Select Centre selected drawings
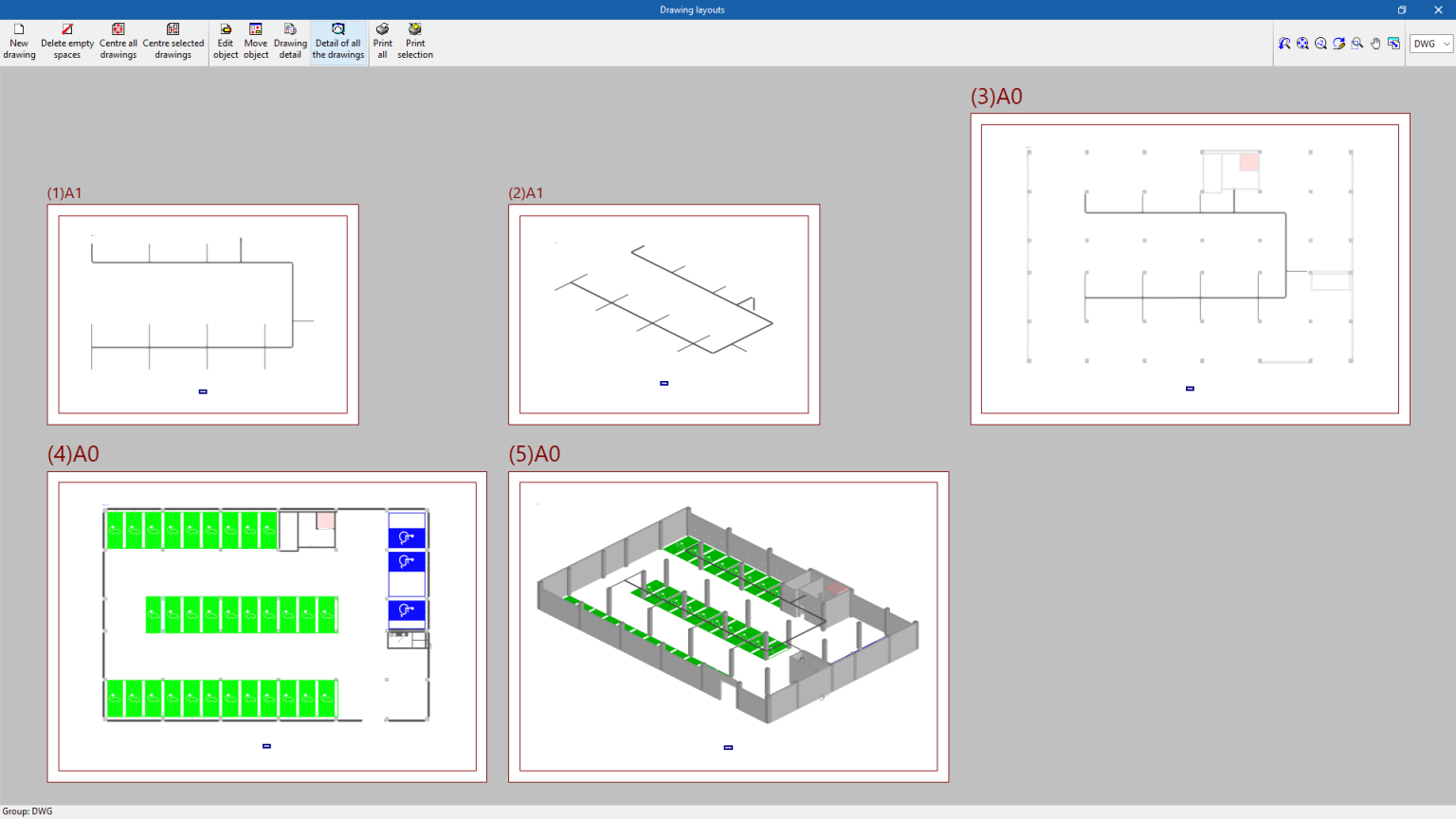 pos(173,42)
